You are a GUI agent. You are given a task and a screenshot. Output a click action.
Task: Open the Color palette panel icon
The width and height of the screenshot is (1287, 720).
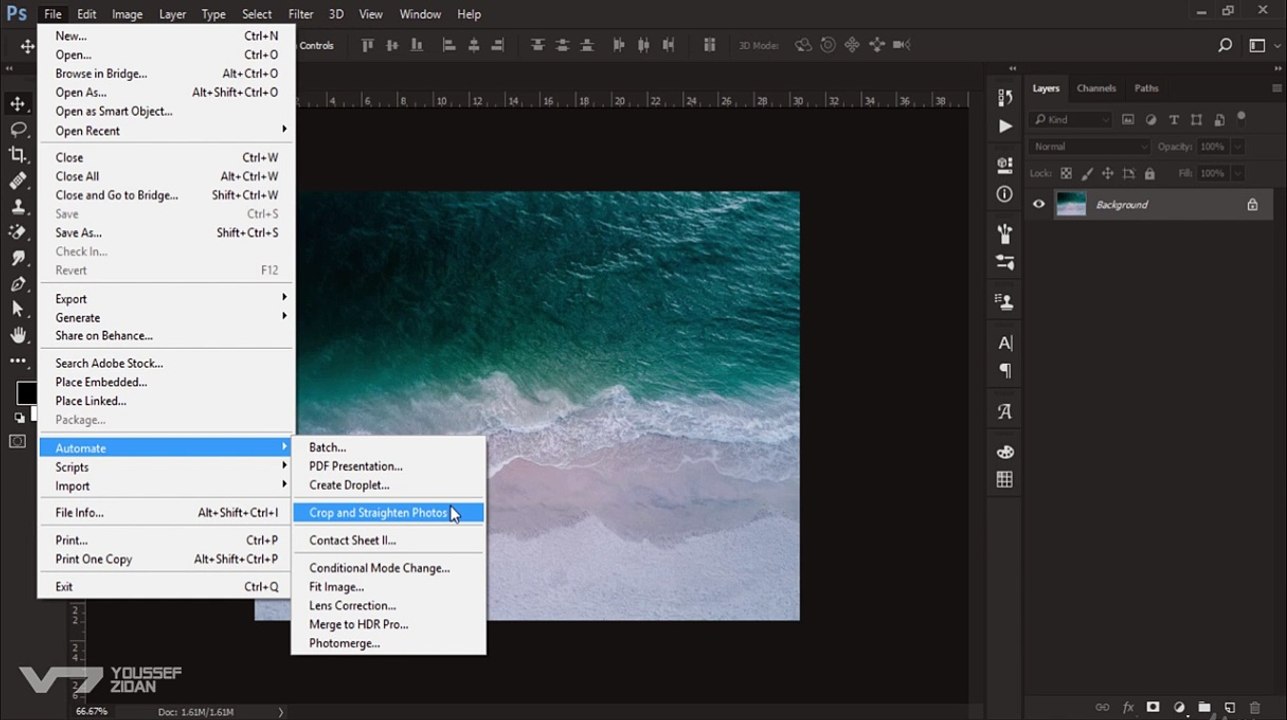point(1005,452)
